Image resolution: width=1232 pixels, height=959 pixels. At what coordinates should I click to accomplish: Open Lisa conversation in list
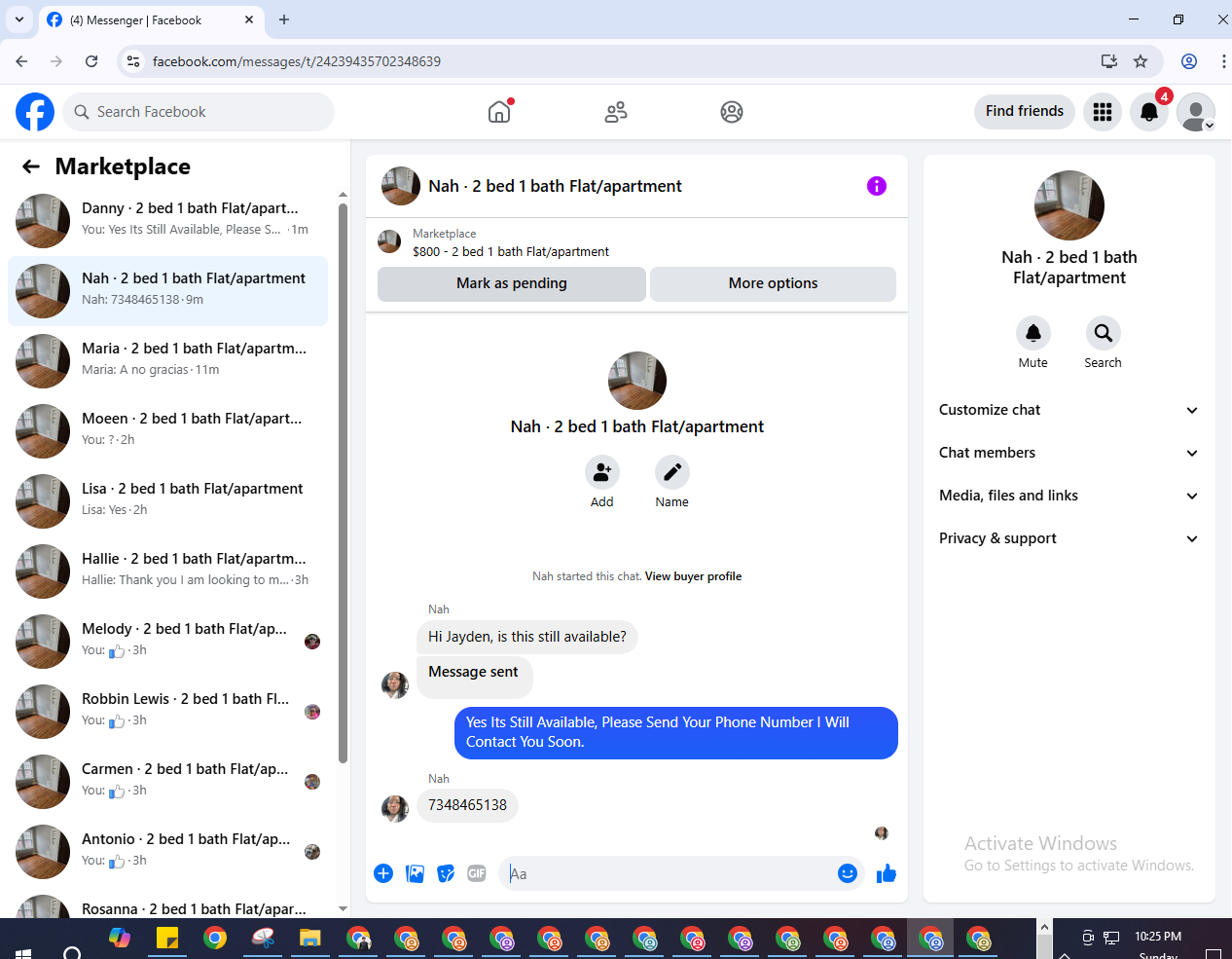pyautogui.click(x=167, y=501)
